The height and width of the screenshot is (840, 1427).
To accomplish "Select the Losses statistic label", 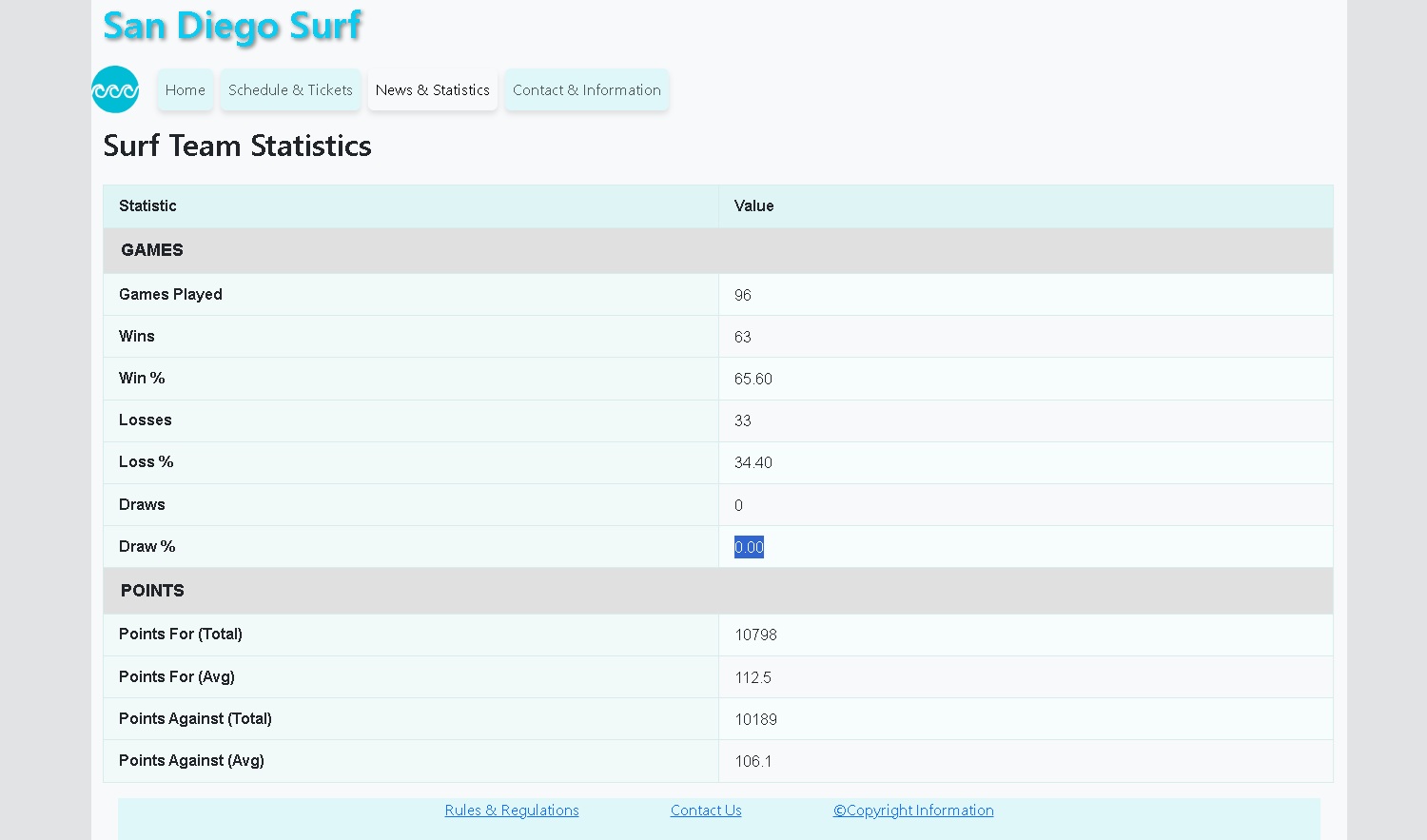I will pos(145,420).
